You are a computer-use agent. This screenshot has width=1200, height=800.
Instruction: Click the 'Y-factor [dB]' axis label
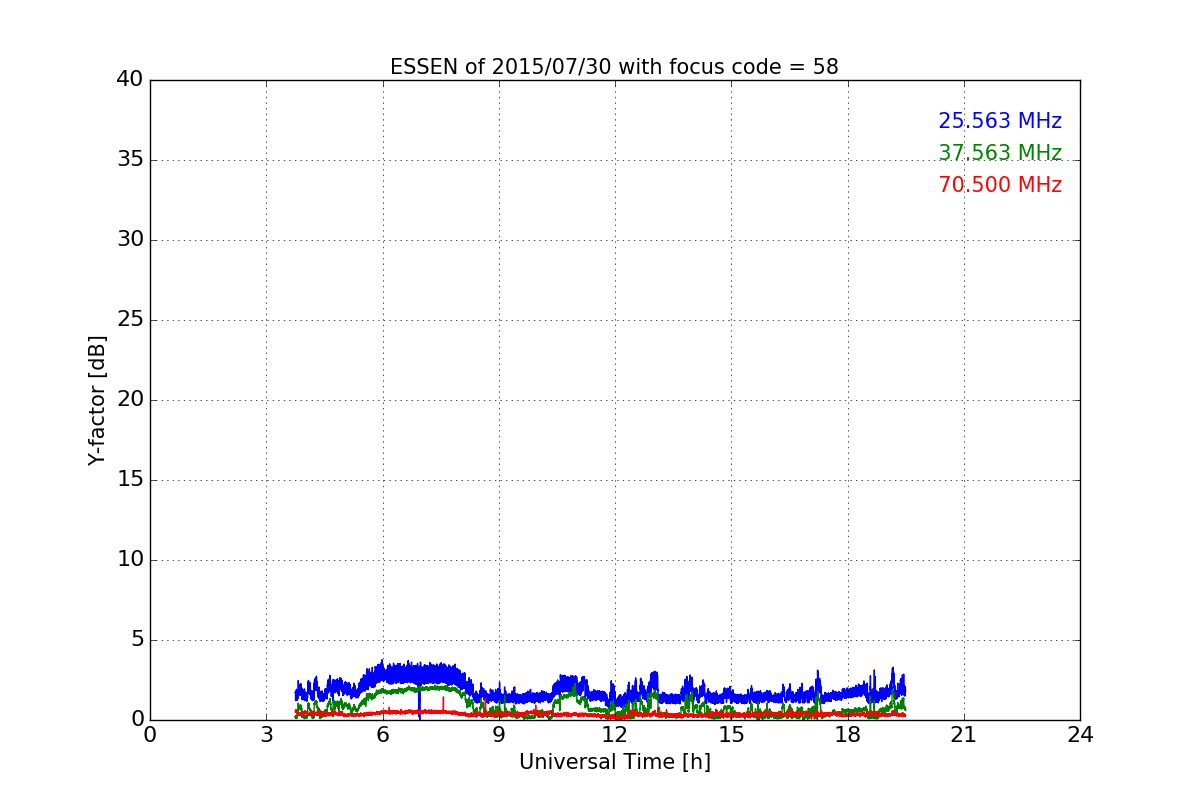tap(97, 400)
